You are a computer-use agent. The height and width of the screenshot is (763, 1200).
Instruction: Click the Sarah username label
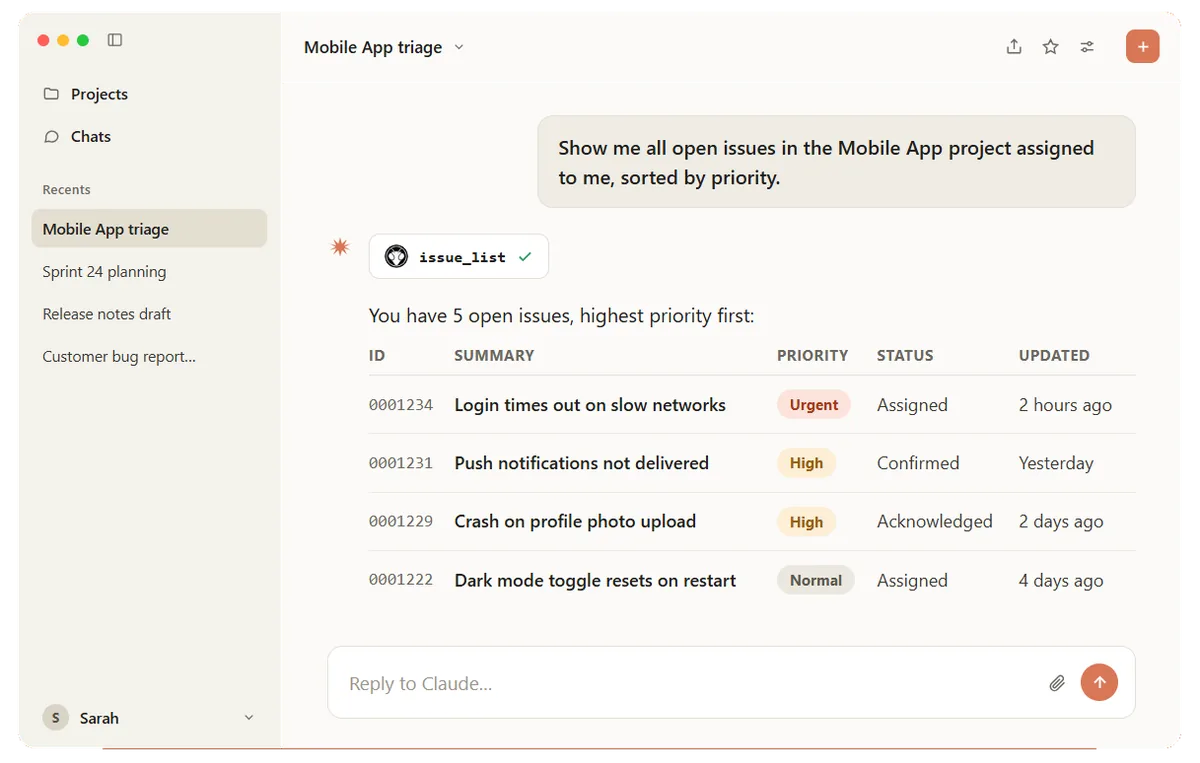point(99,718)
